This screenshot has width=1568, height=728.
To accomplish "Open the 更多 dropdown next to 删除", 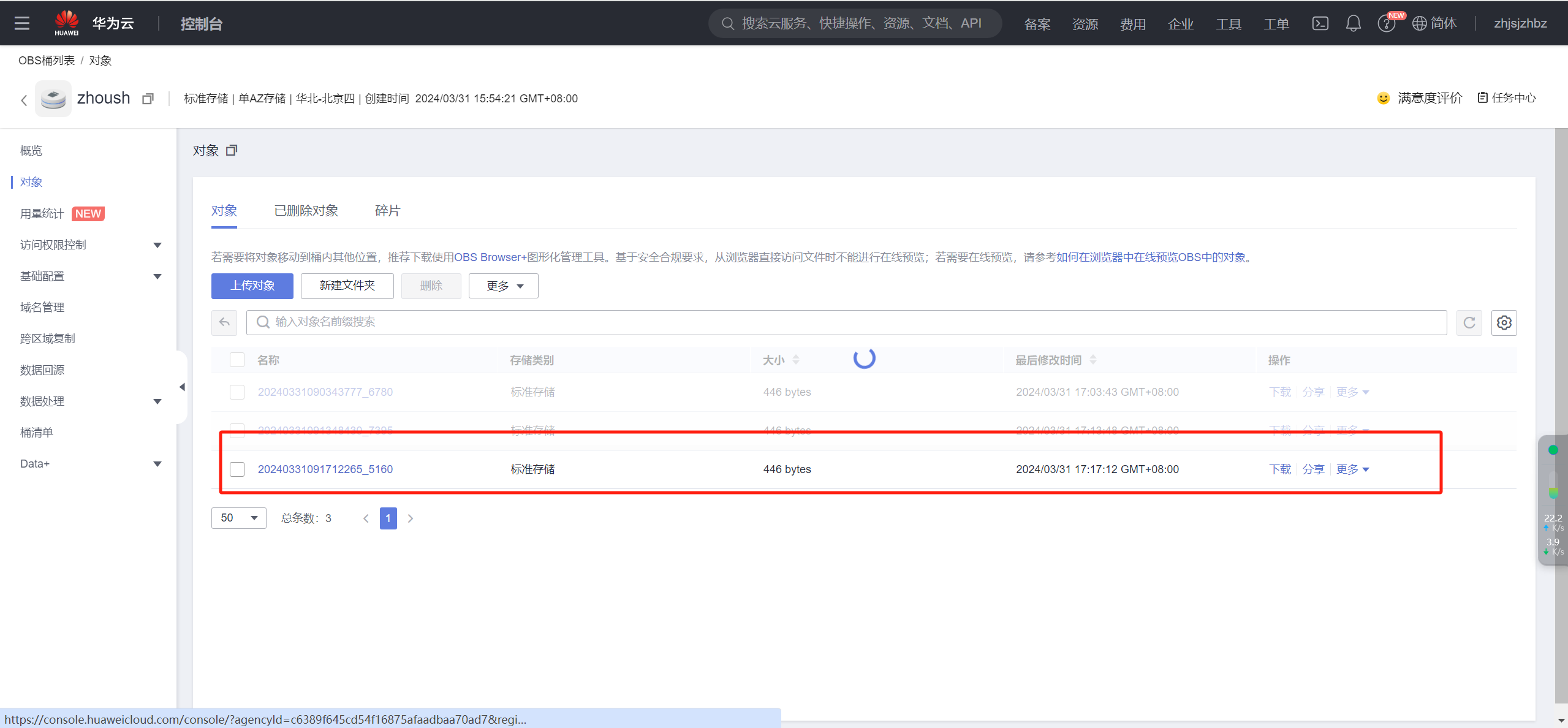I will 503,286.
